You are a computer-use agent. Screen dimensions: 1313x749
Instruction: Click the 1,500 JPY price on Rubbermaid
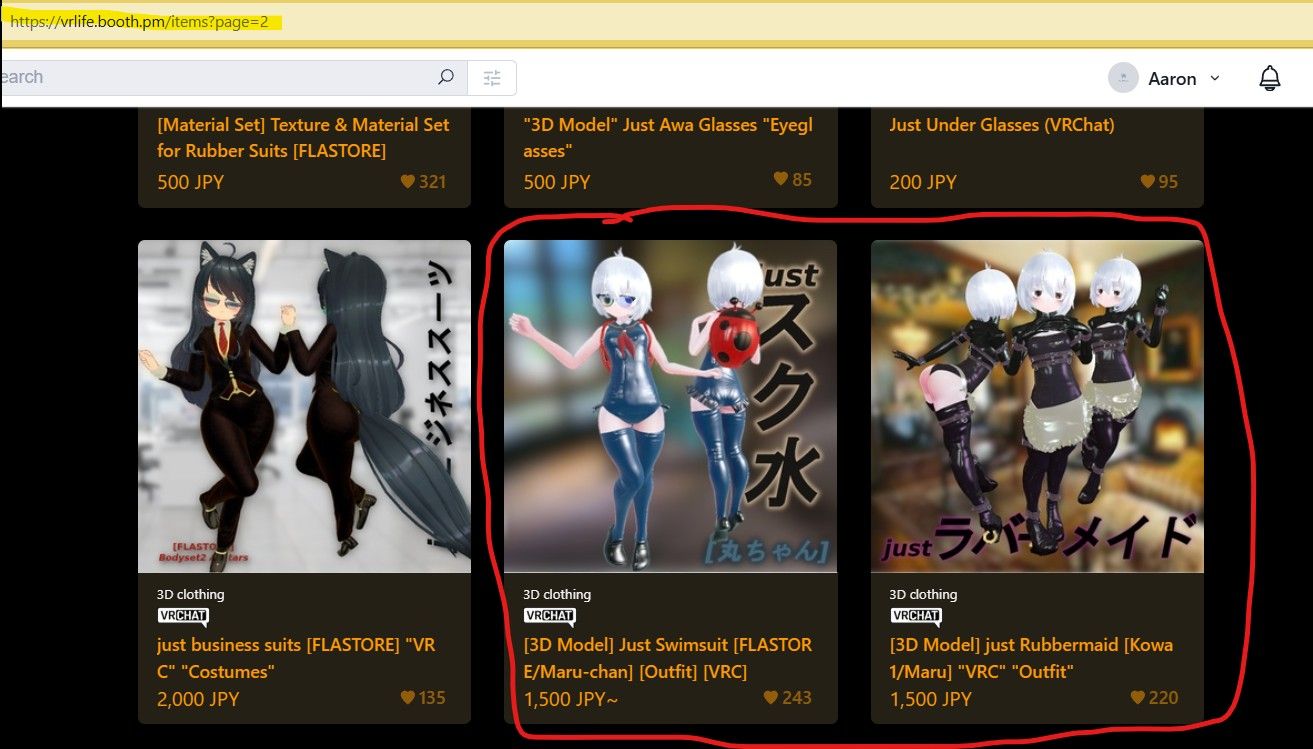point(931,699)
